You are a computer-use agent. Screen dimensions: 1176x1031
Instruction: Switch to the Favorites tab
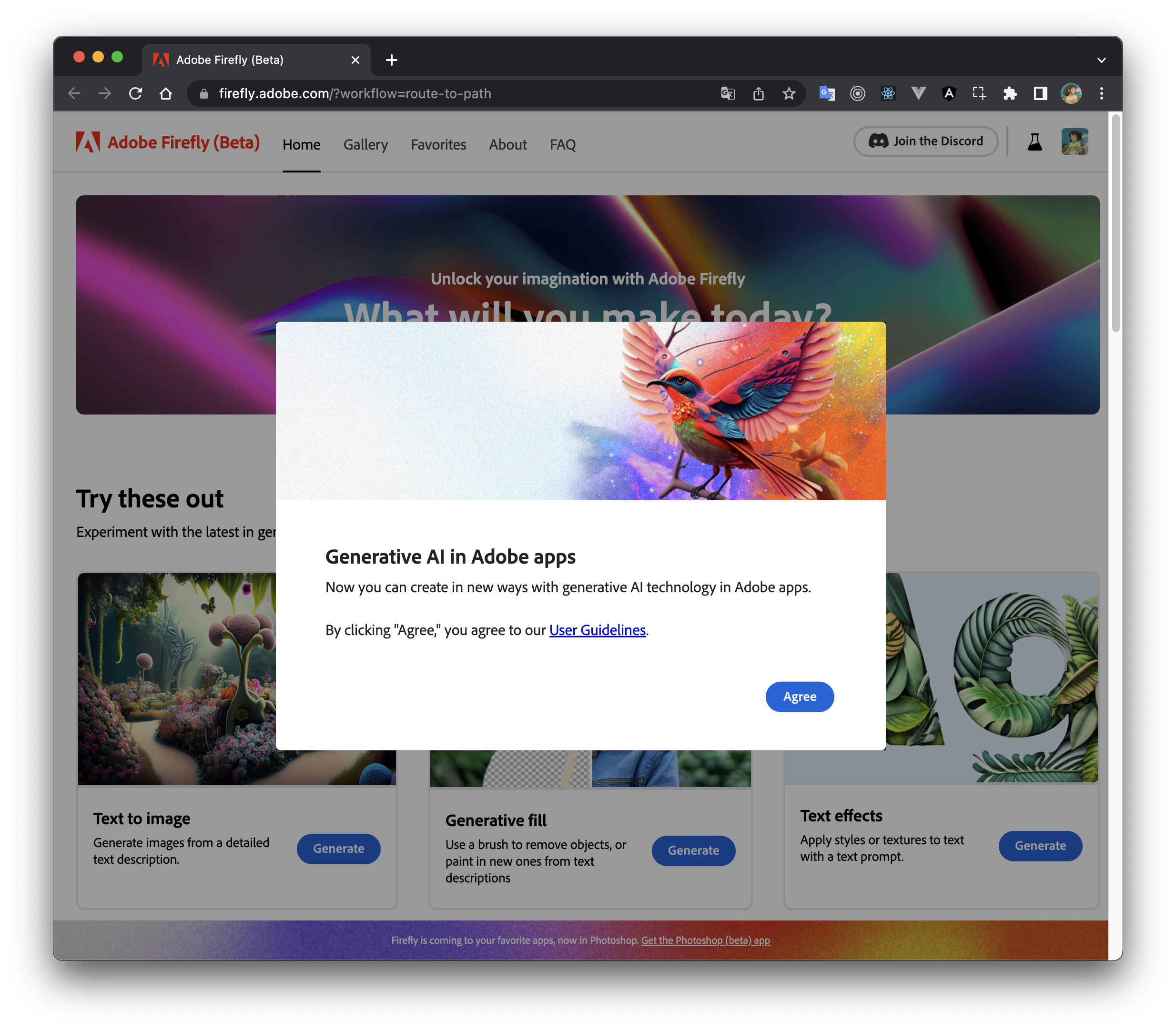point(438,144)
